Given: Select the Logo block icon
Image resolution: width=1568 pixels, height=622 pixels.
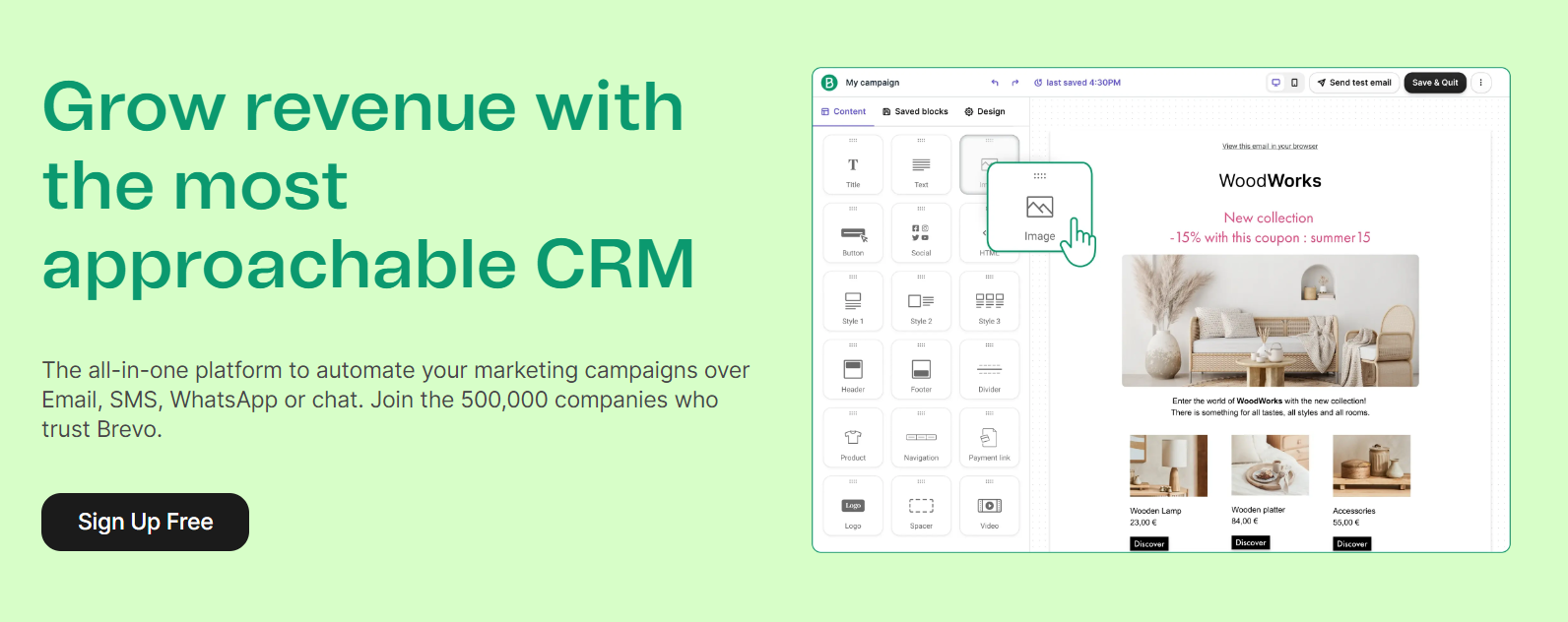Looking at the screenshot, I should 853,506.
